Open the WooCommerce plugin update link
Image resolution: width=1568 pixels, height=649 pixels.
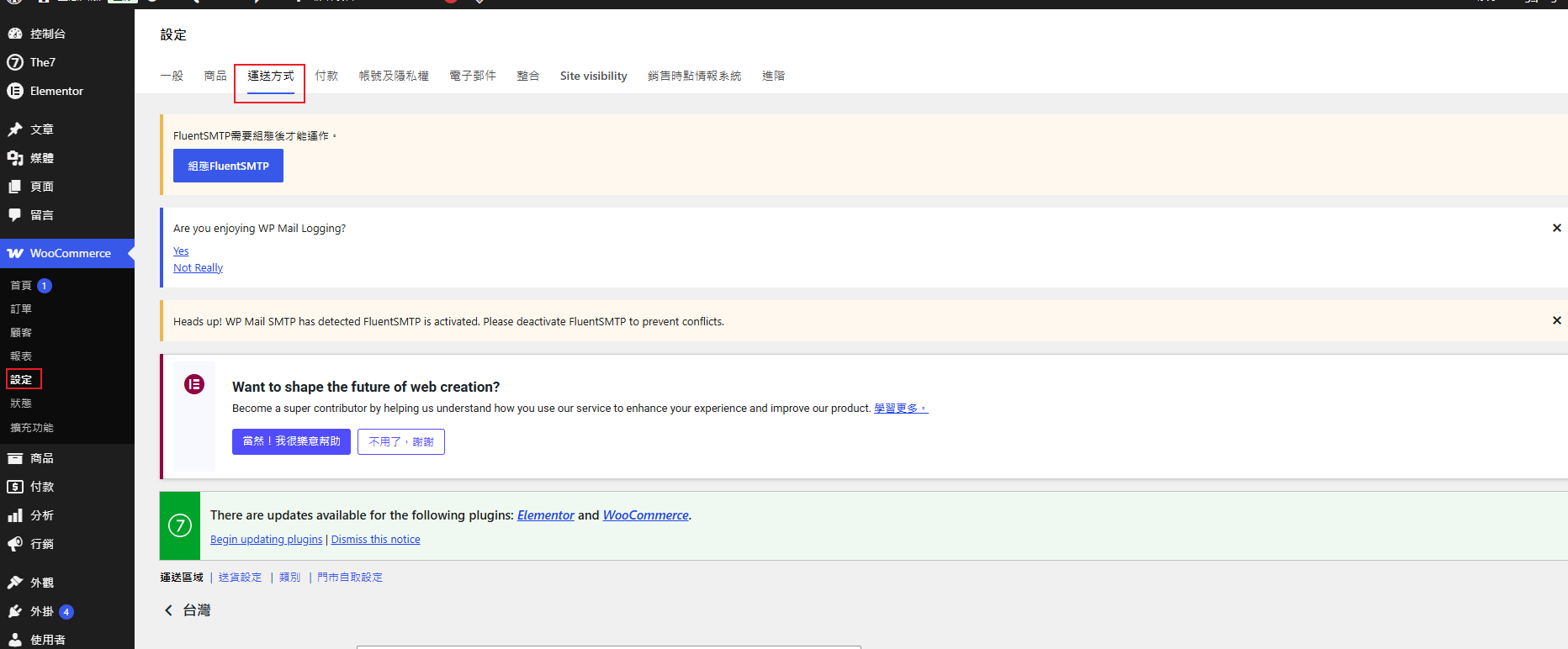pos(645,515)
